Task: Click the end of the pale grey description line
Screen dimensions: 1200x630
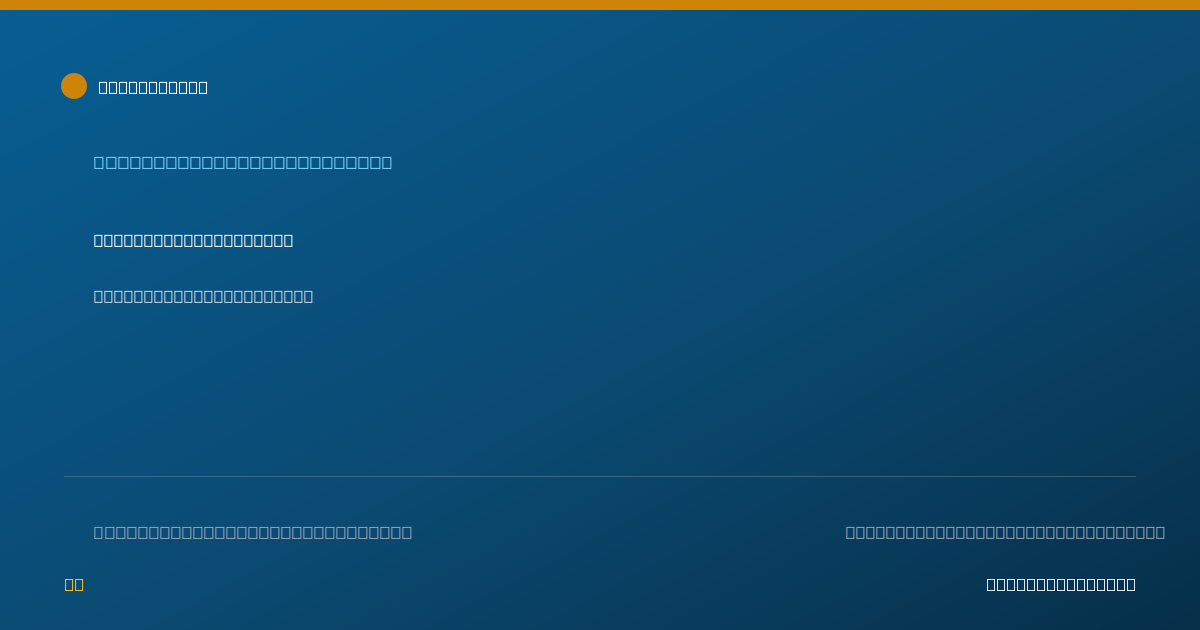Action: point(308,296)
